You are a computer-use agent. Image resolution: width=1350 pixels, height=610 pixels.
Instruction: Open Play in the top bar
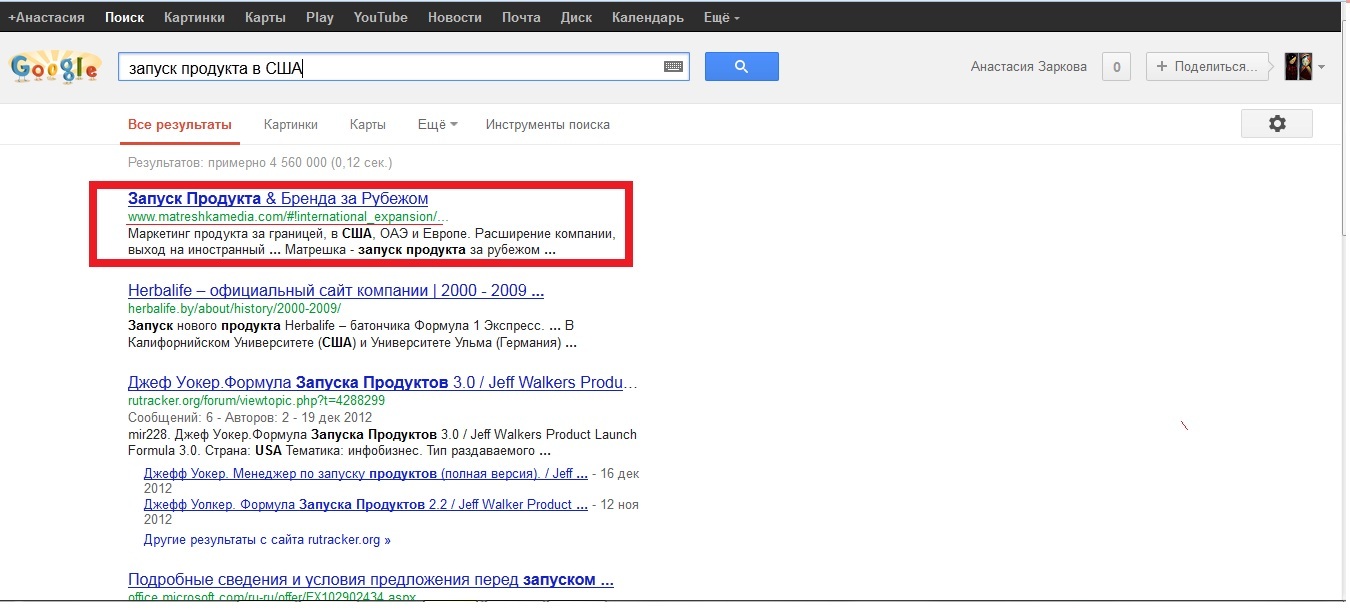[x=320, y=18]
